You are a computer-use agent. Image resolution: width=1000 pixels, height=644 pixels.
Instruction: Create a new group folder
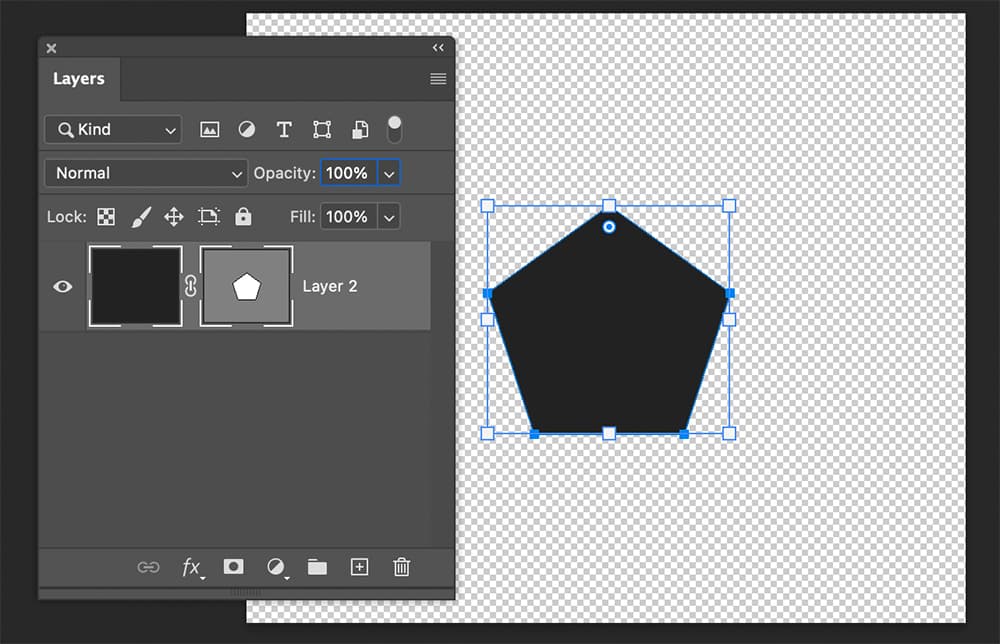tap(317, 566)
